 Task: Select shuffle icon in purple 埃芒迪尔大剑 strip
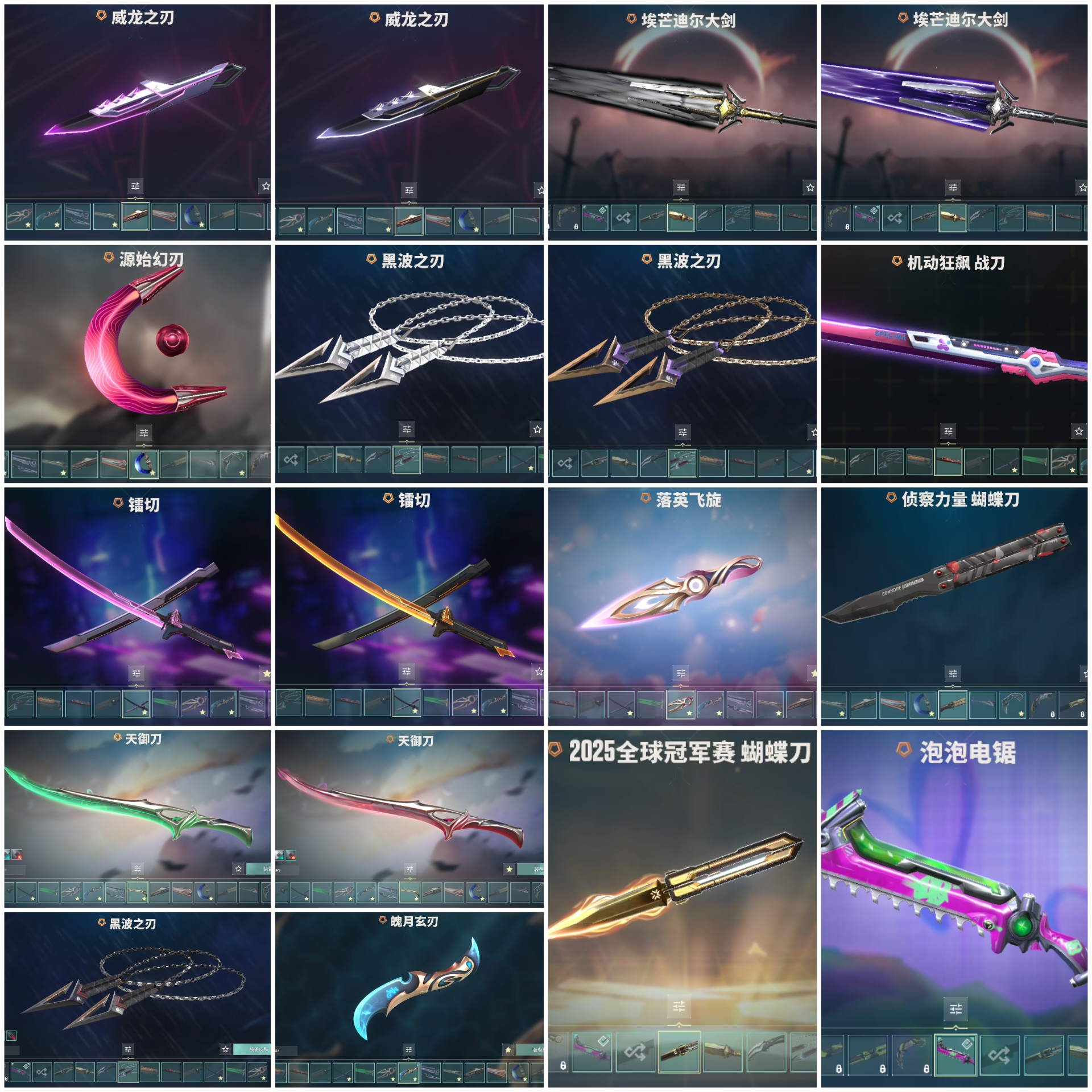895,217
